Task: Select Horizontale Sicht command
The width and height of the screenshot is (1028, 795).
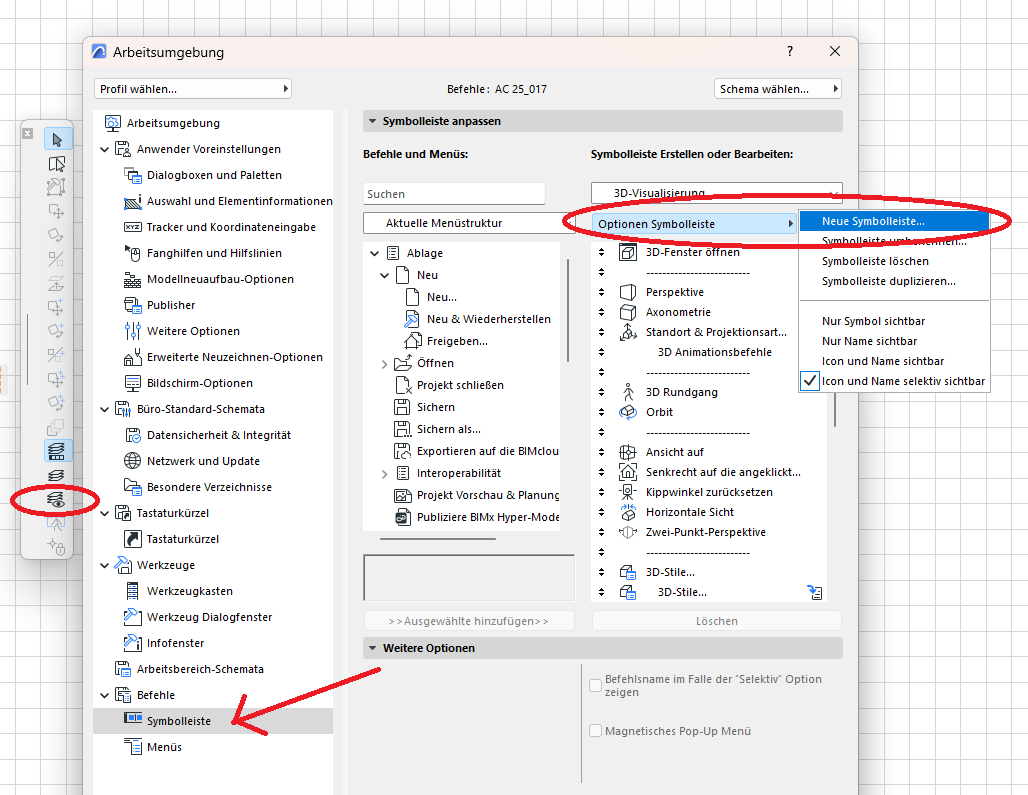Action: pos(689,513)
